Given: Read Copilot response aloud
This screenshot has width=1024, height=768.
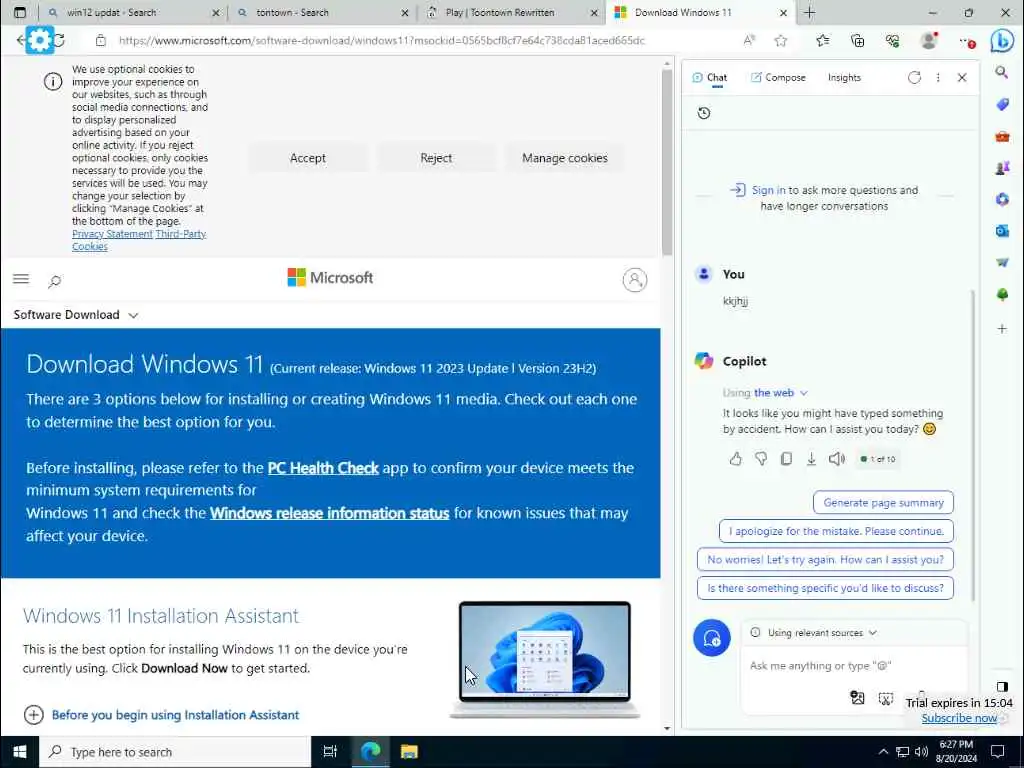Looking at the screenshot, I should coord(837,459).
